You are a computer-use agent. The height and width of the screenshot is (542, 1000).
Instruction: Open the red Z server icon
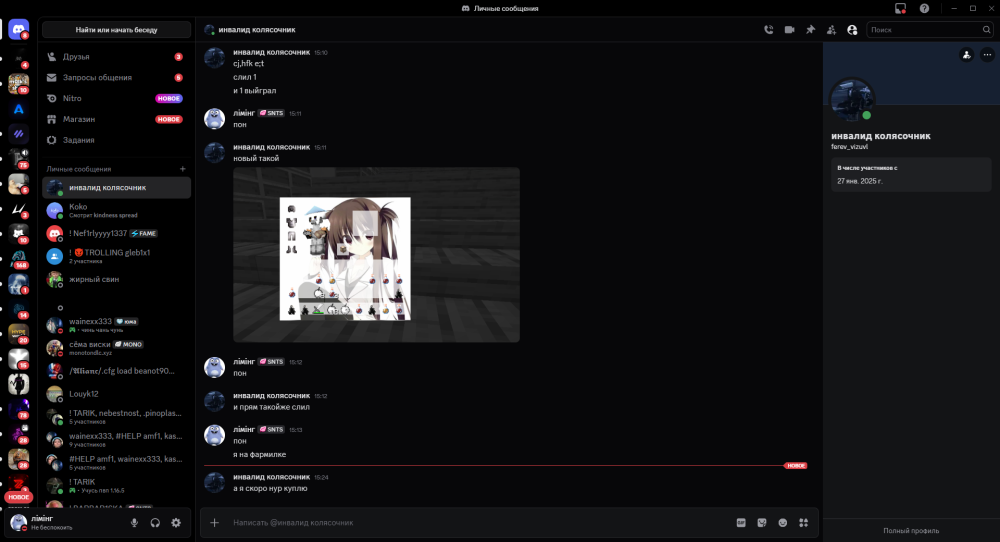tap(18, 483)
